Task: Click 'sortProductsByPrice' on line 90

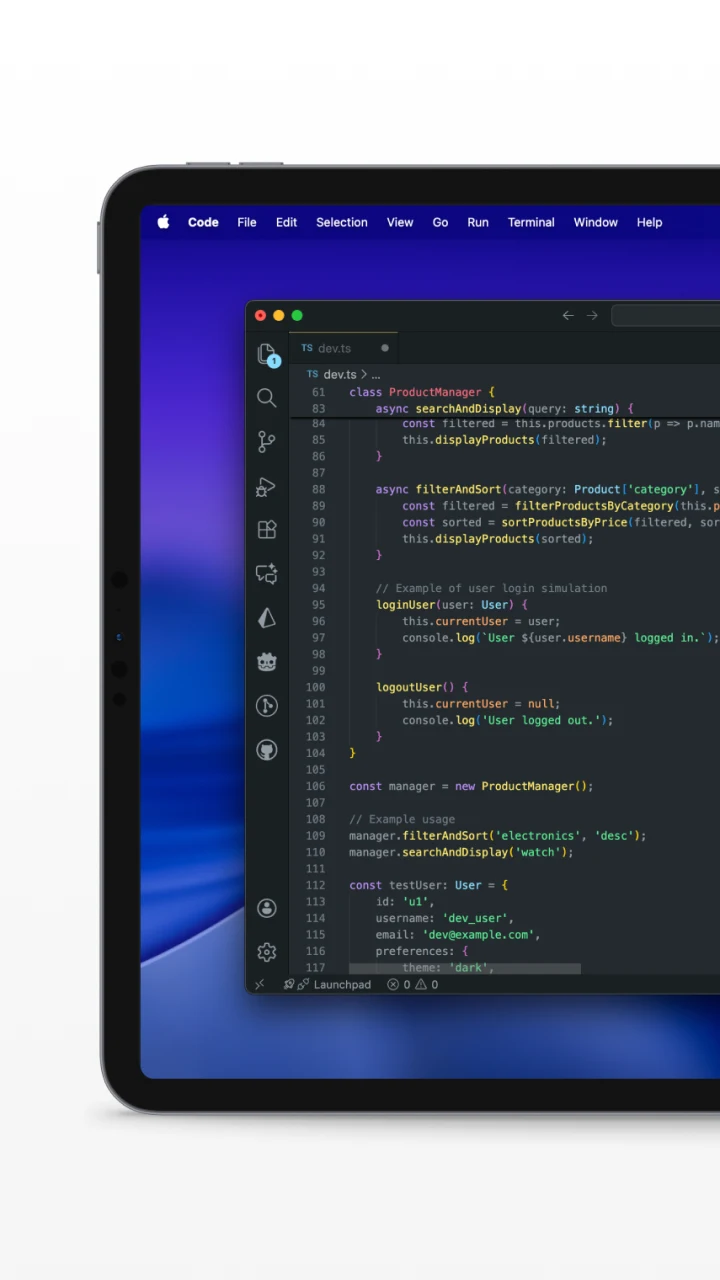Action: coord(565,522)
